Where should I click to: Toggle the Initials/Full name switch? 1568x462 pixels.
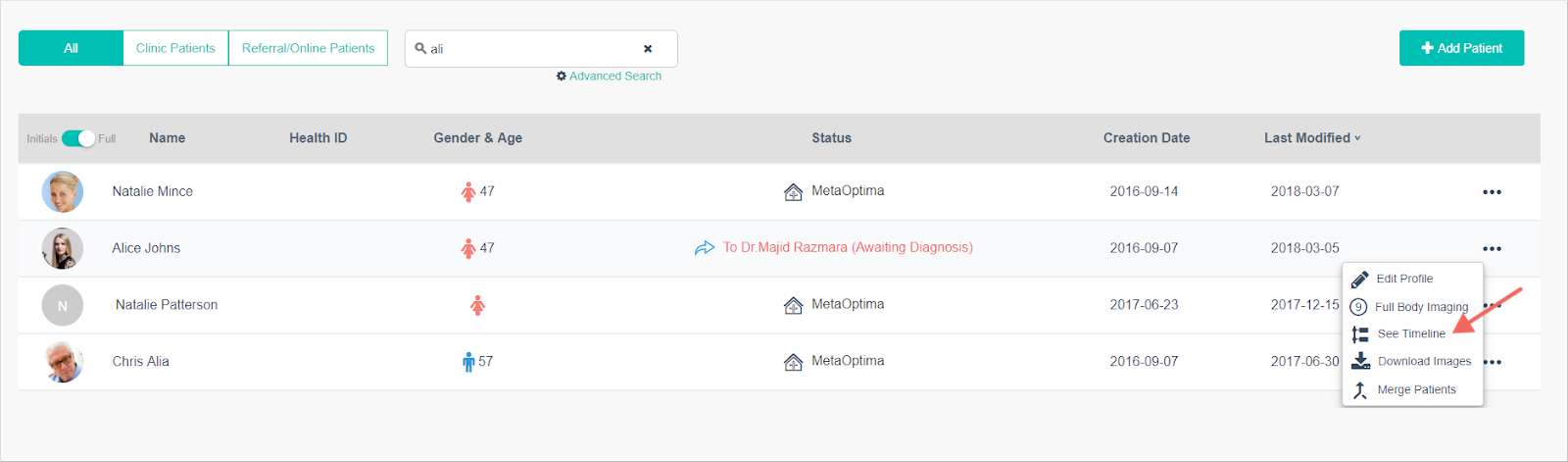[x=78, y=138]
